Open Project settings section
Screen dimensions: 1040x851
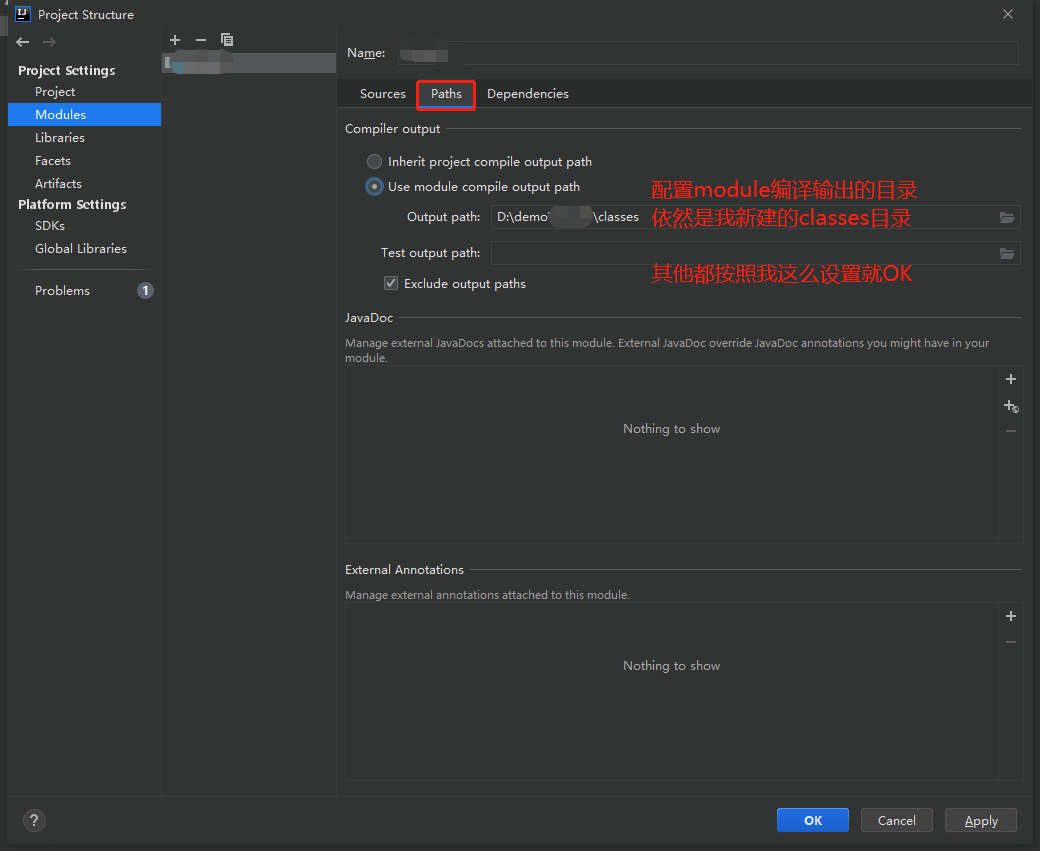point(55,92)
